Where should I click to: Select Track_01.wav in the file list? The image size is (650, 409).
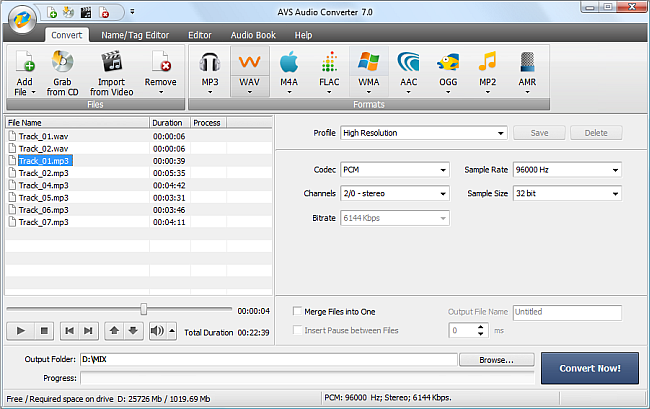tap(44, 136)
